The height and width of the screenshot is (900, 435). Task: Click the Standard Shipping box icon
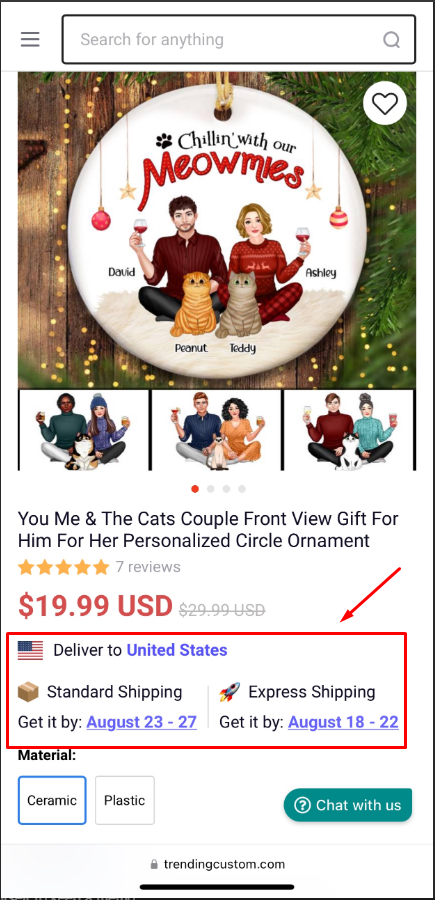28,692
